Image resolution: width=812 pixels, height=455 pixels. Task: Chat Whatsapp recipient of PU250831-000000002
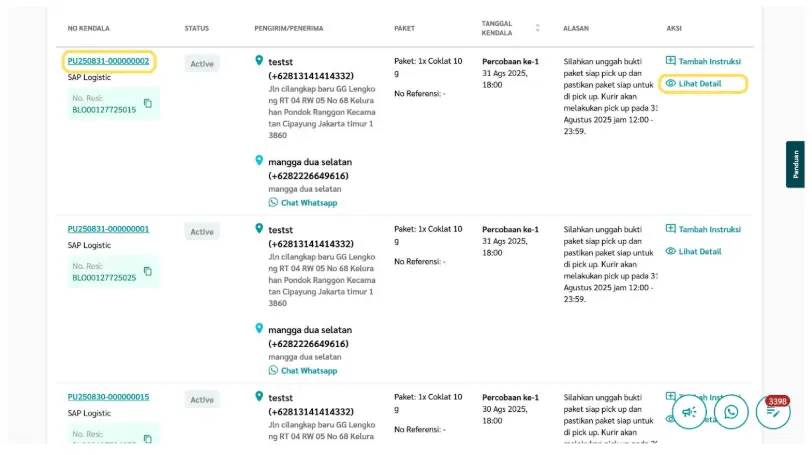(308, 203)
